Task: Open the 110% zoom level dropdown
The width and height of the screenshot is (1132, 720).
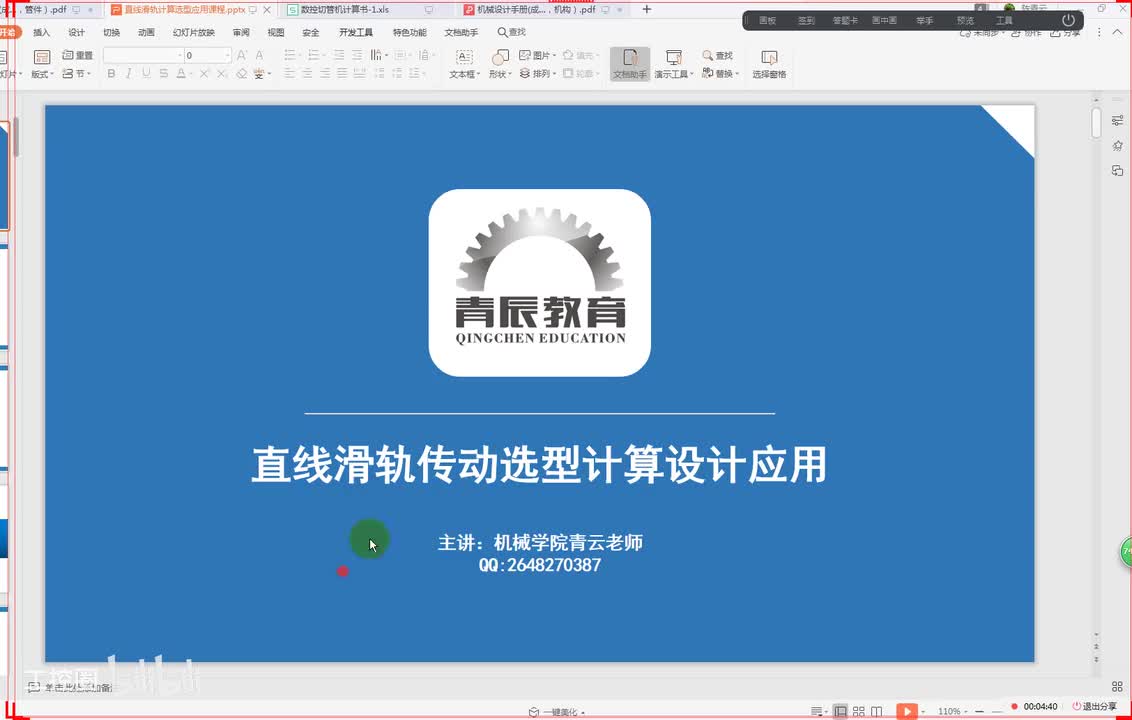Action: tap(952, 712)
